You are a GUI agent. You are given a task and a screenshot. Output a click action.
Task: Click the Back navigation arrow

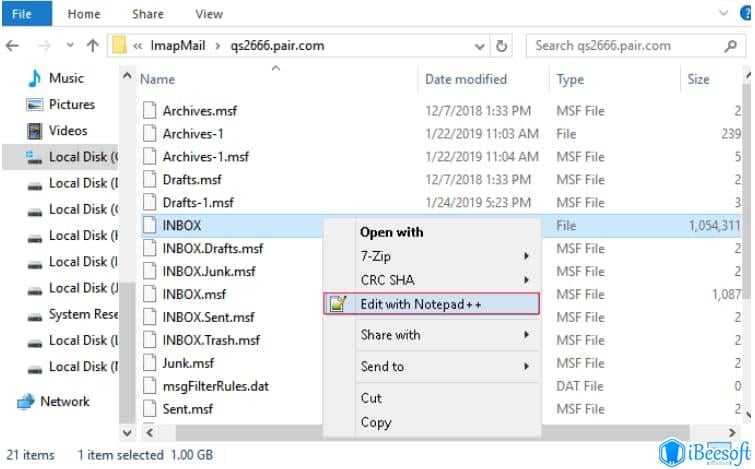(x=12, y=46)
